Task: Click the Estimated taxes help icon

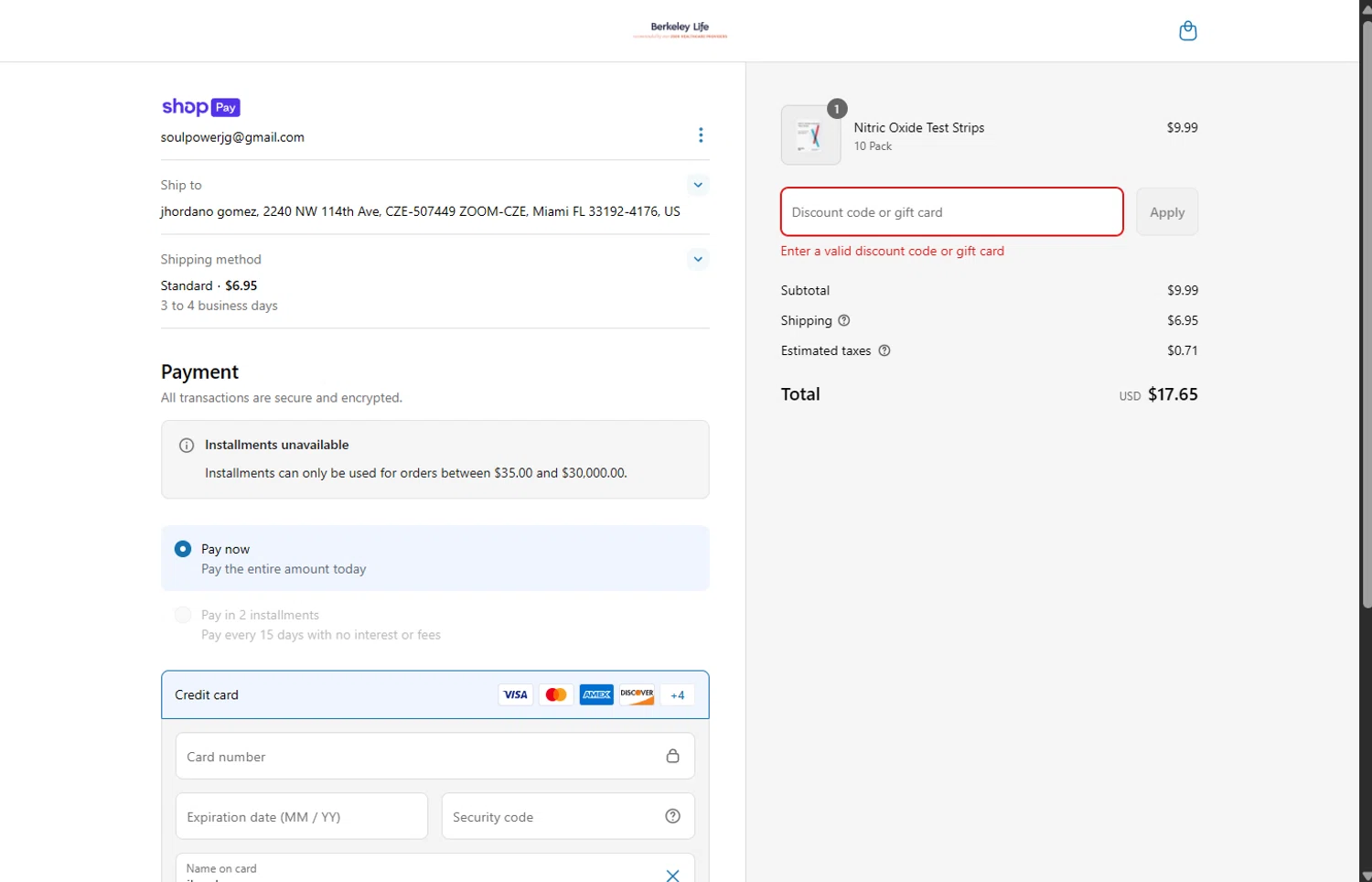Action: coord(884,350)
